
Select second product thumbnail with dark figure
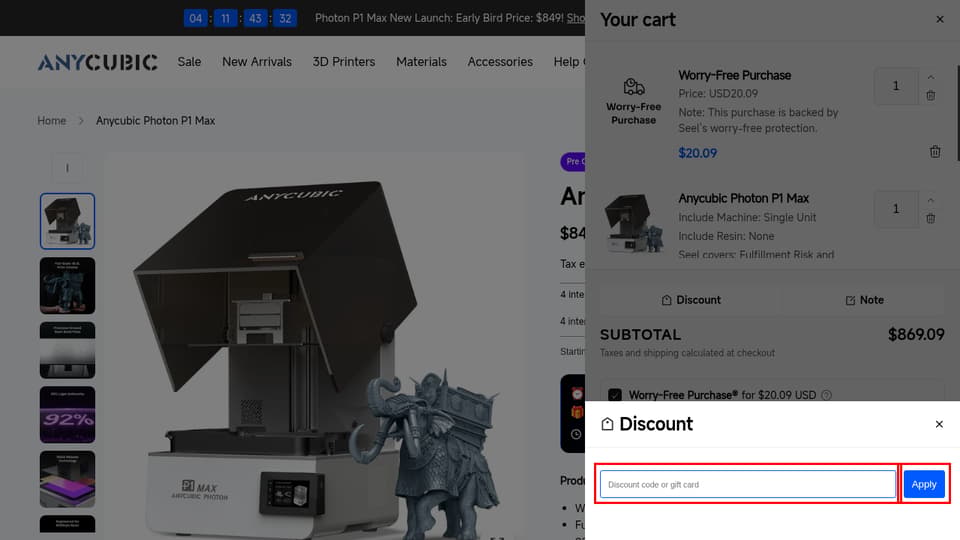point(67,285)
